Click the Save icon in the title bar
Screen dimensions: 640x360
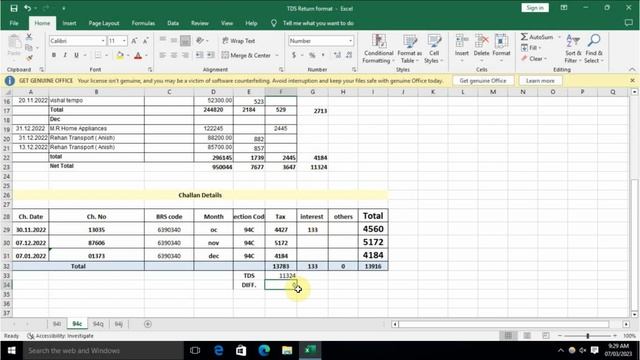click(13, 8)
